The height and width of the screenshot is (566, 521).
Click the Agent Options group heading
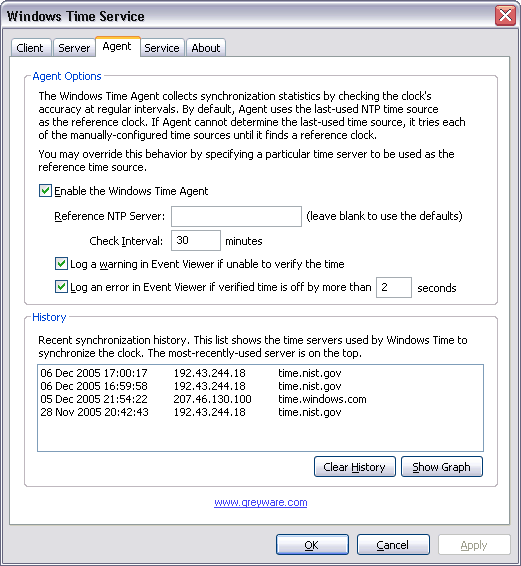pyautogui.click(x=67, y=76)
